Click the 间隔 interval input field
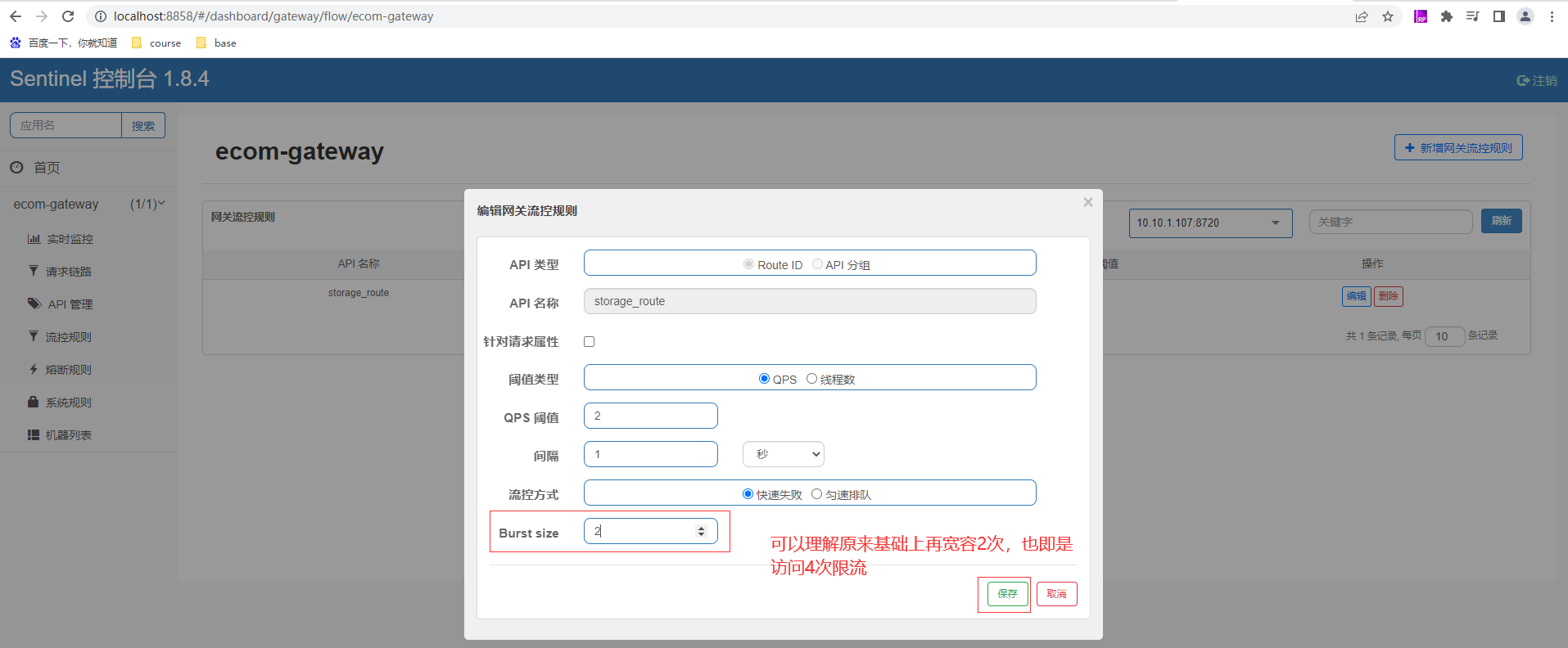Image resolution: width=1568 pixels, height=648 pixels. click(x=650, y=454)
